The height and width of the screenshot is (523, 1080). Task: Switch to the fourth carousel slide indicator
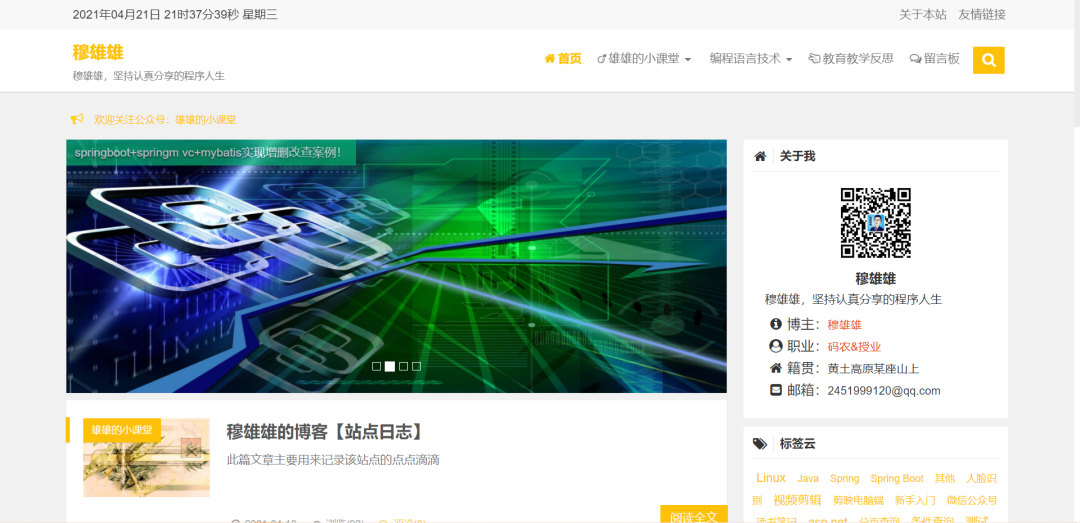click(x=417, y=367)
